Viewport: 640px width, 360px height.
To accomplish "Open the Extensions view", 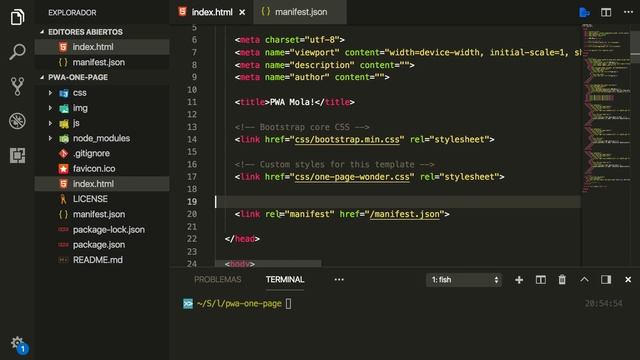I will (x=17, y=156).
